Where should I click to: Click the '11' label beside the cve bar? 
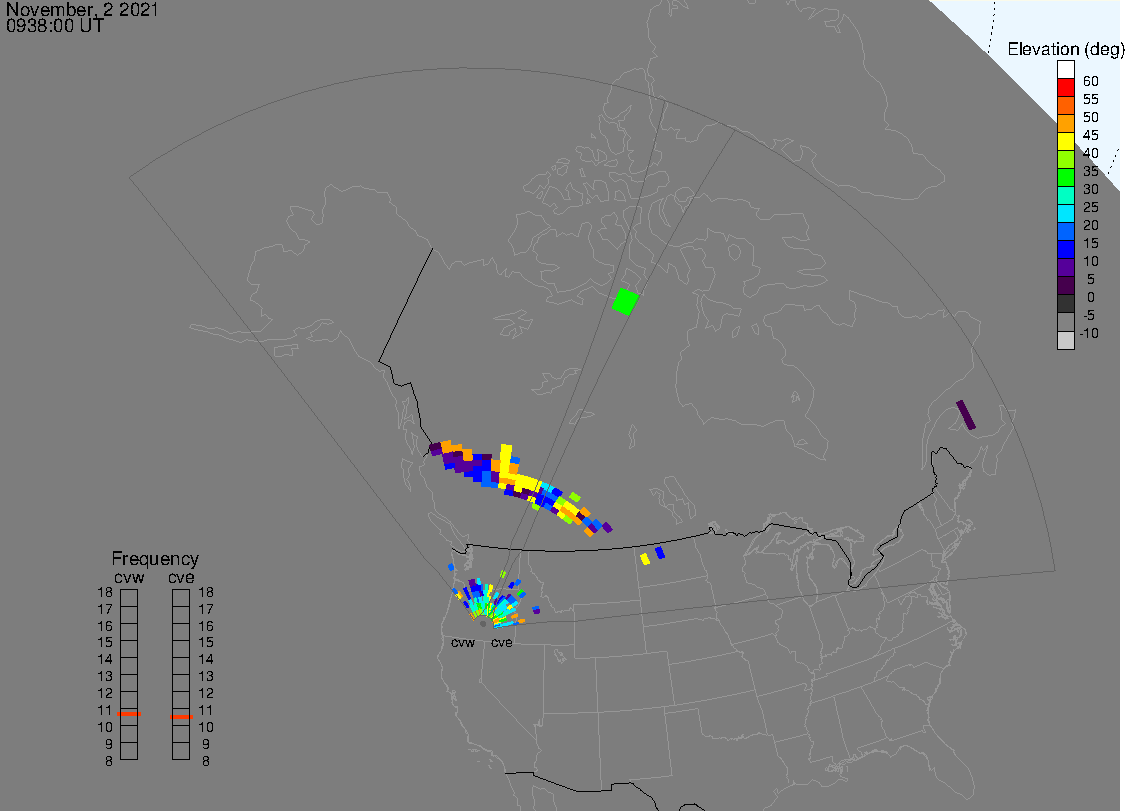[x=206, y=710]
